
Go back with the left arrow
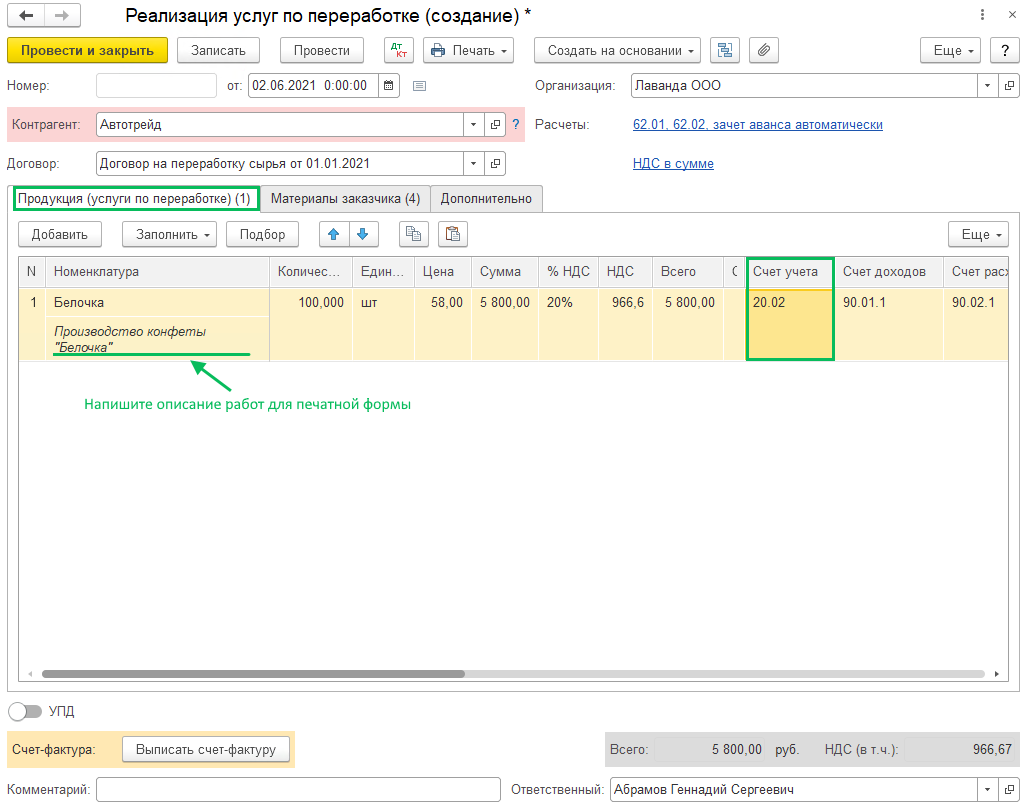26,15
